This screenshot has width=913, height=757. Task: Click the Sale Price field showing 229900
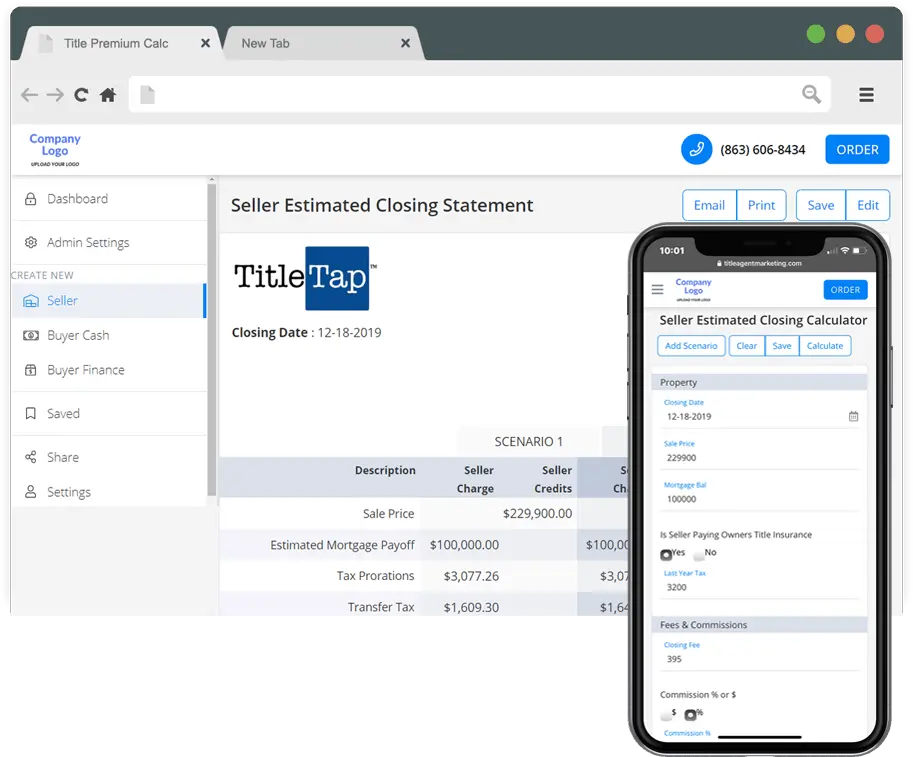[x=761, y=458]
